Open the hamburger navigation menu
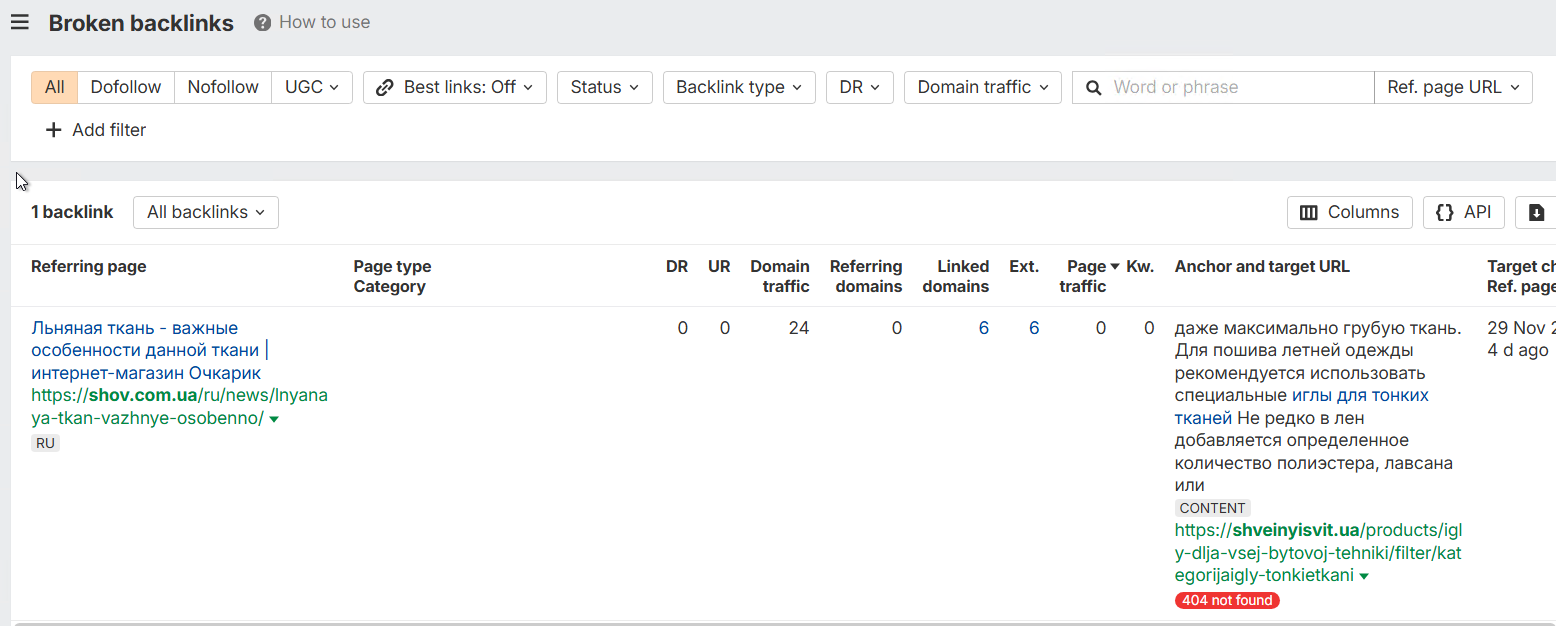Viewport: 1556px width, 626px height. 20,23
